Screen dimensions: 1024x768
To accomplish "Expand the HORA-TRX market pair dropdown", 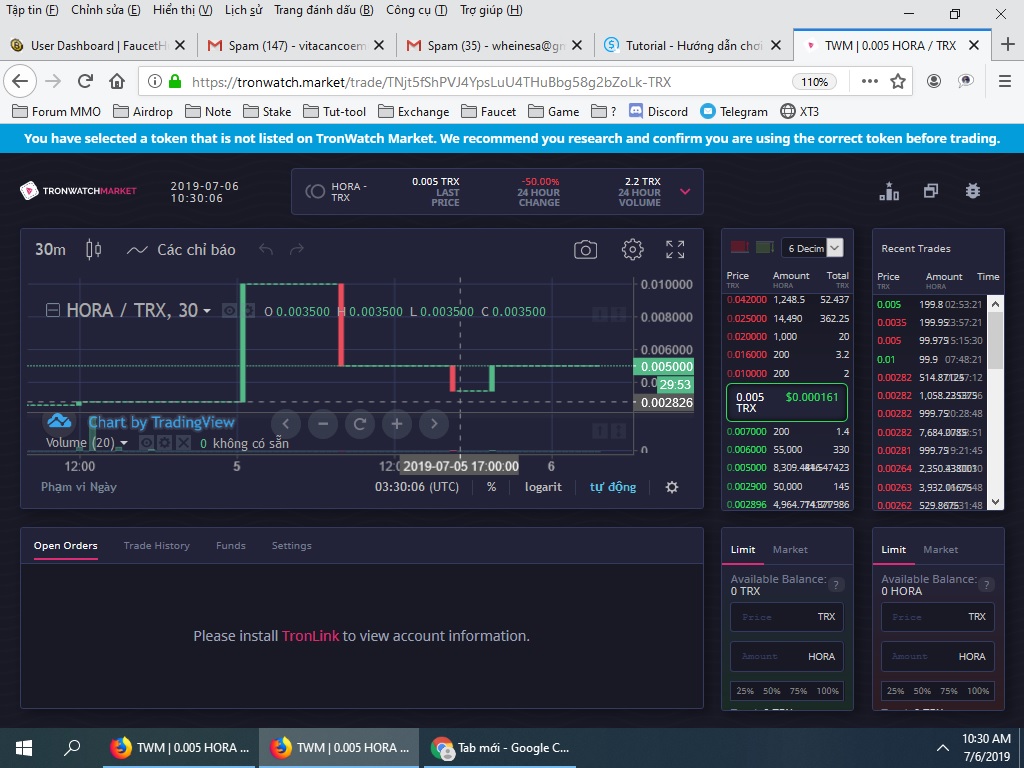I will (685, 192).
